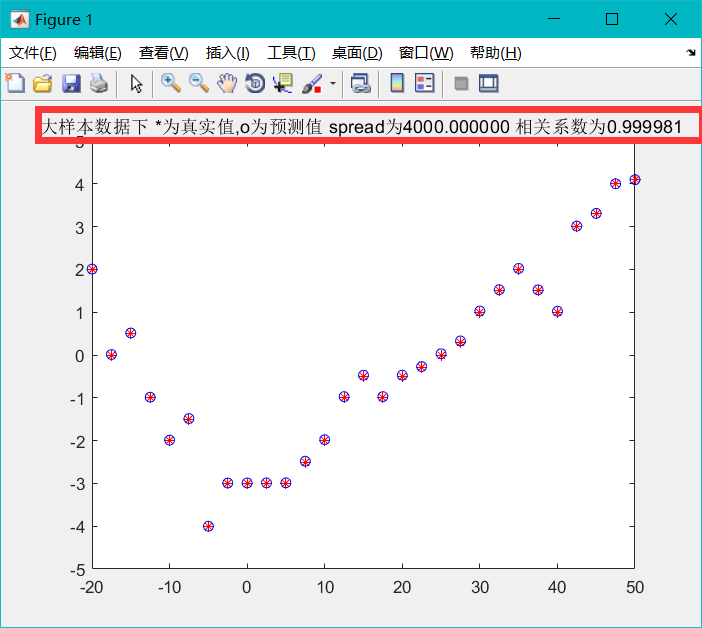
Task: Activate the Zoom Out magnifier tool
Action: tap(199, 83)
